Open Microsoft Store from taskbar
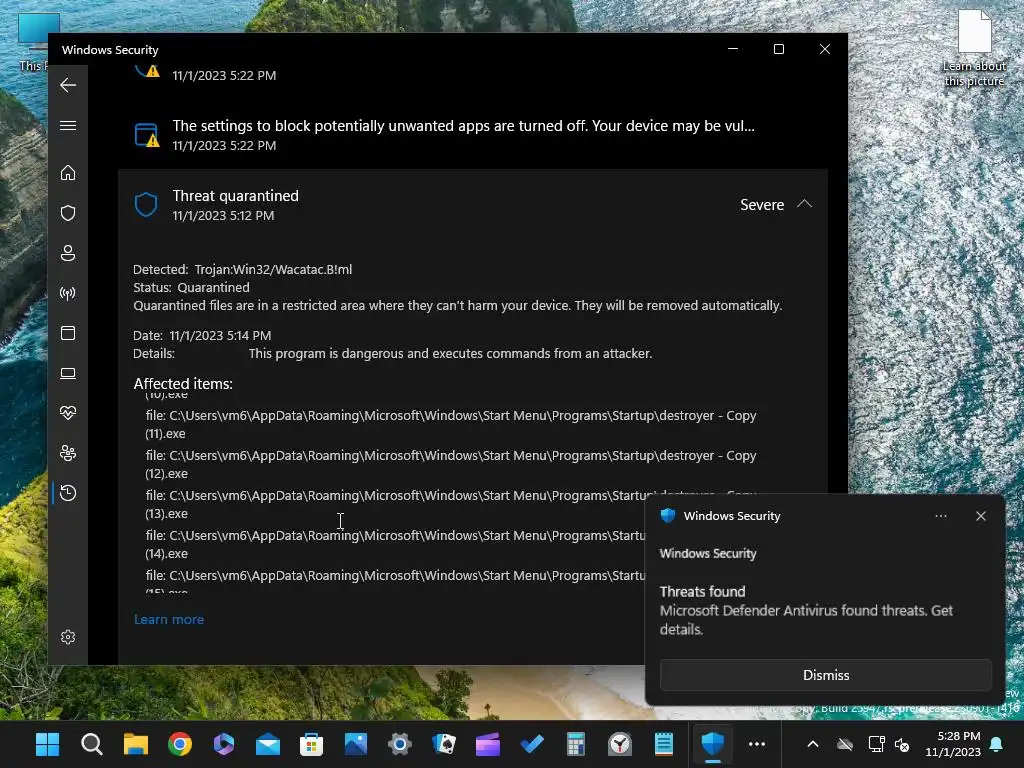1024x768 pixels. [312, 744]
